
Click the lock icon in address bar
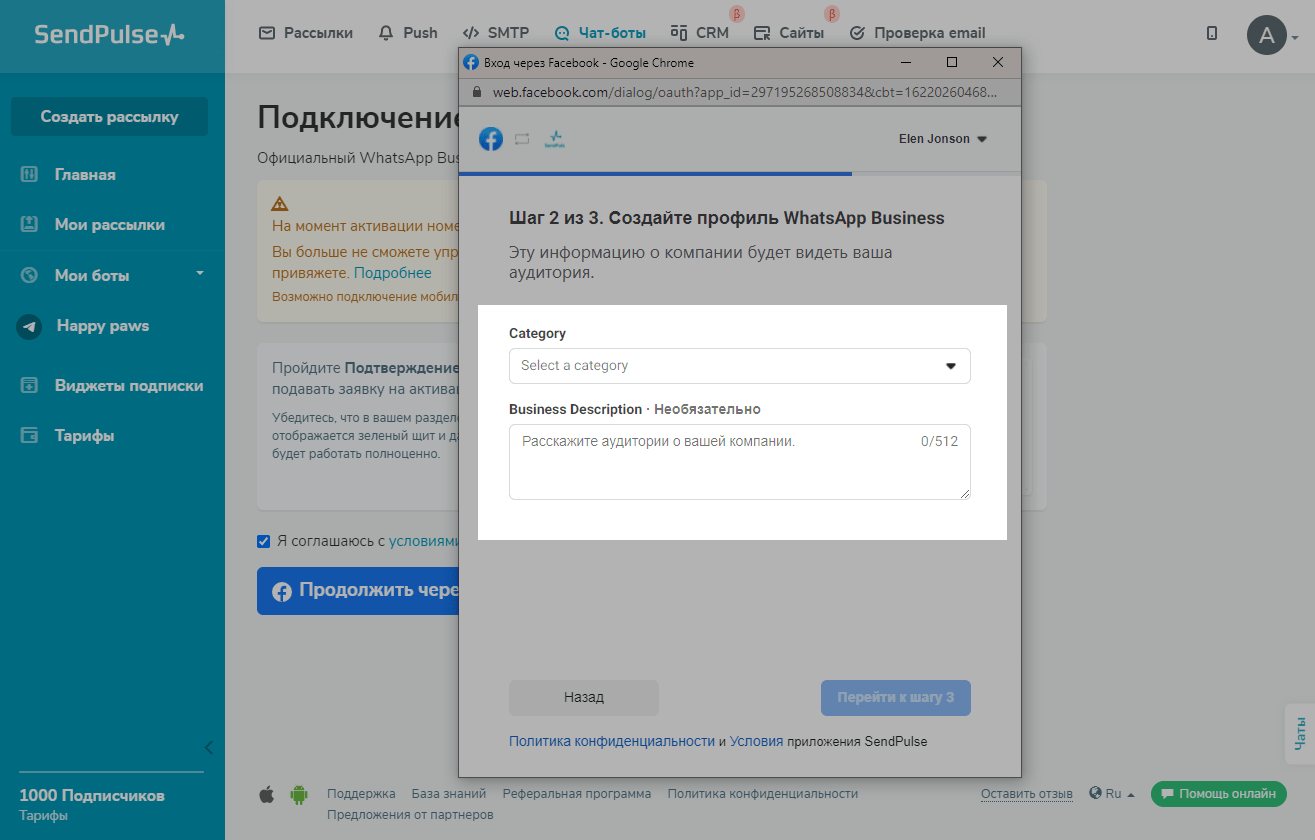coord(475,92)
